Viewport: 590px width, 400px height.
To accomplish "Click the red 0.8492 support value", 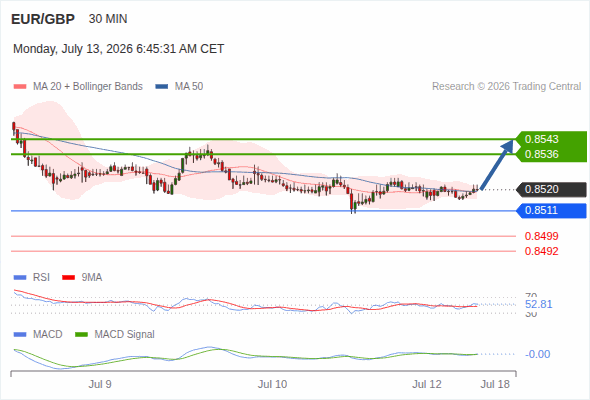I will [x=541, y=251].
